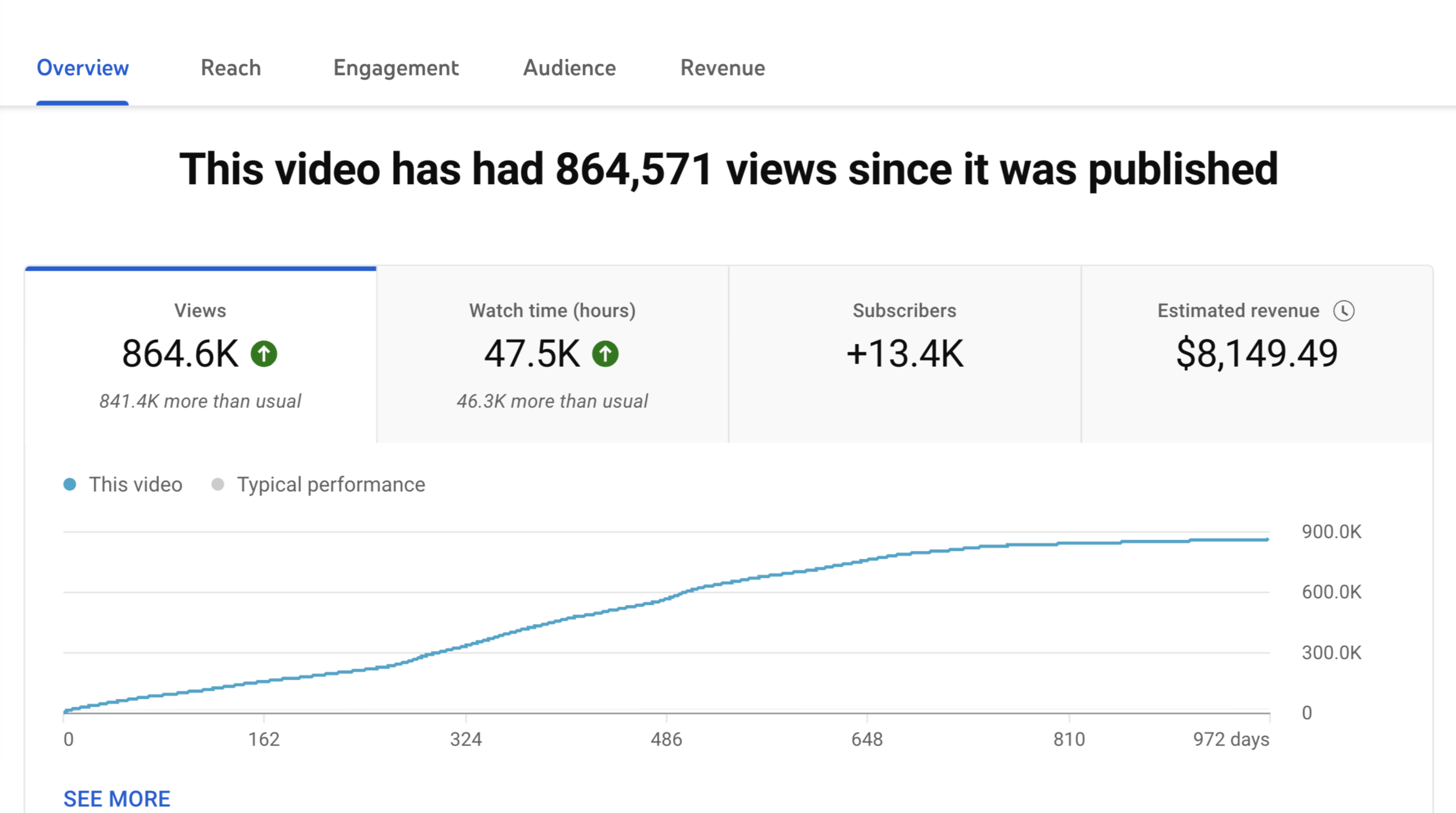Click the green up arrow beside Views
1456x813 pixels.
(x=264, y=354)
